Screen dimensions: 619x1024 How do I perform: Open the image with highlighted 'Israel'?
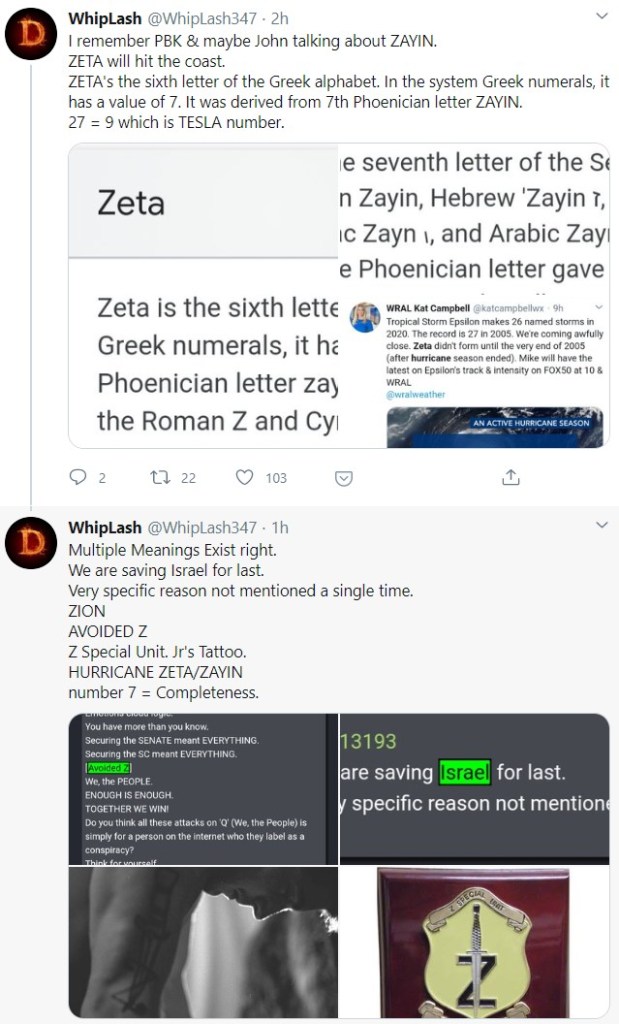click(474, 788)
